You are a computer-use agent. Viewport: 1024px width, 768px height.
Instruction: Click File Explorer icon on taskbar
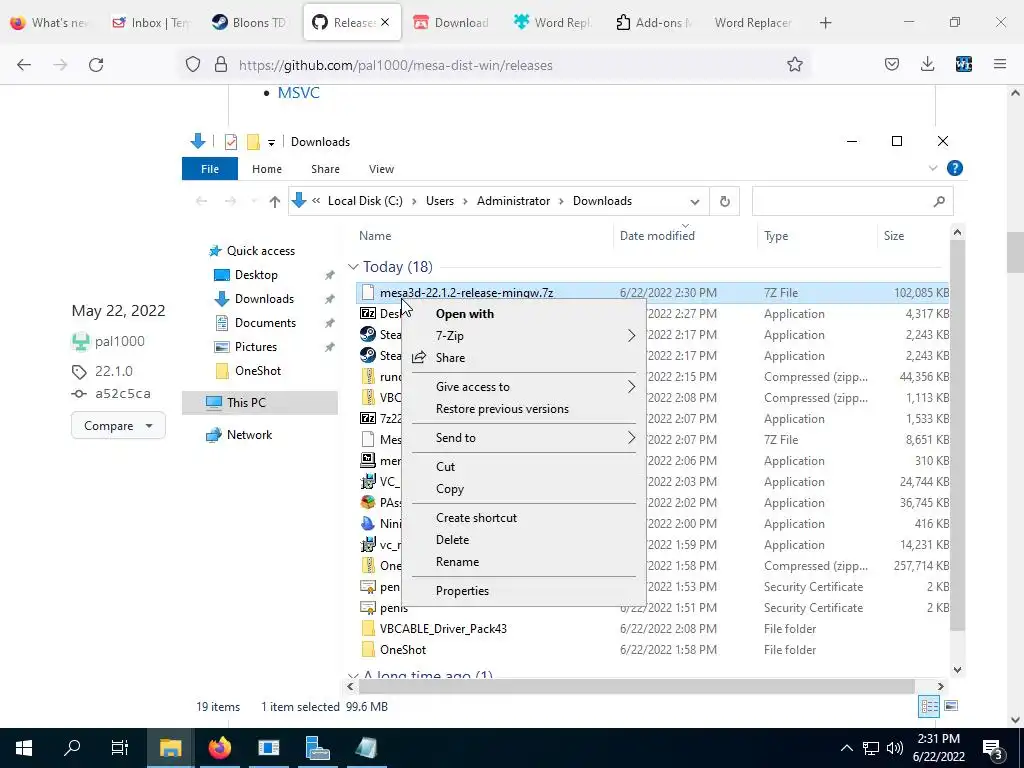pos(170,748)
